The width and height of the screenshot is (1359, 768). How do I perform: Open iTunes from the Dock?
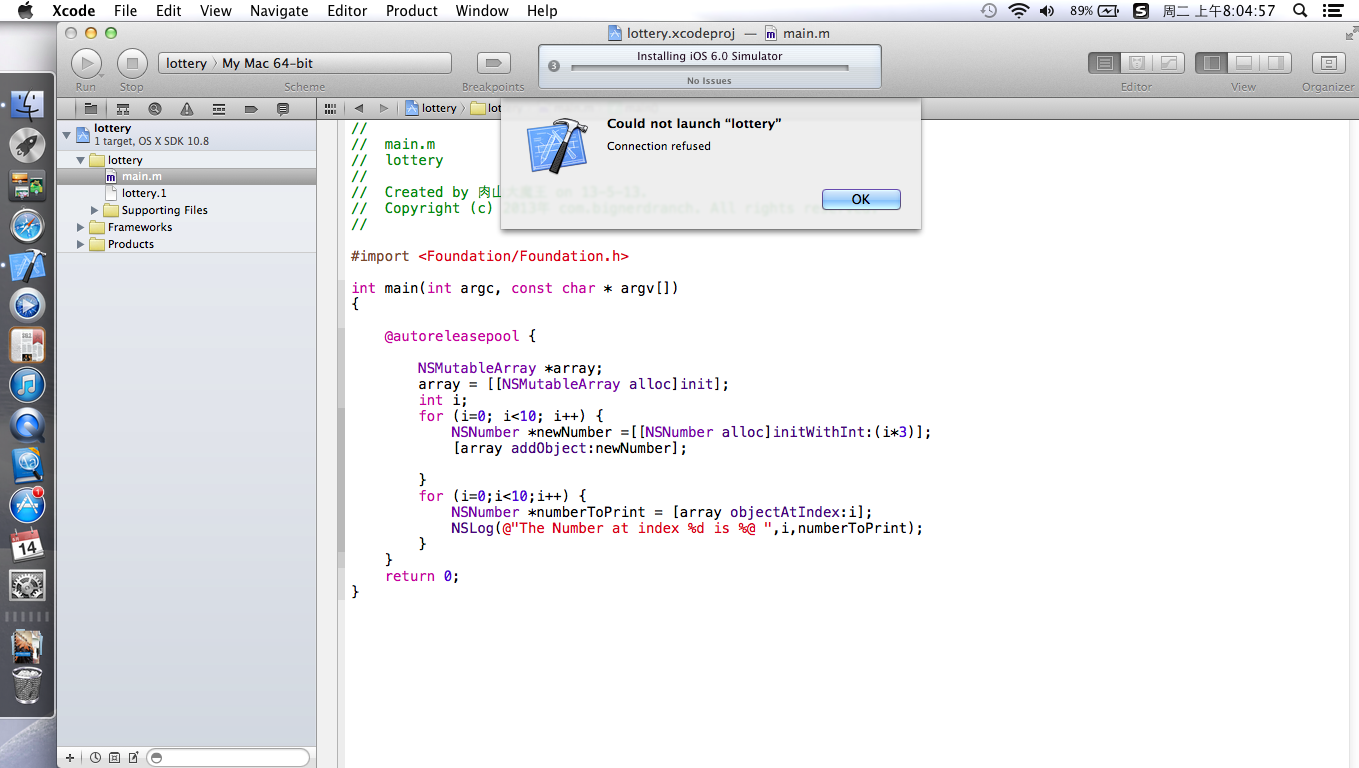point(27,385)
